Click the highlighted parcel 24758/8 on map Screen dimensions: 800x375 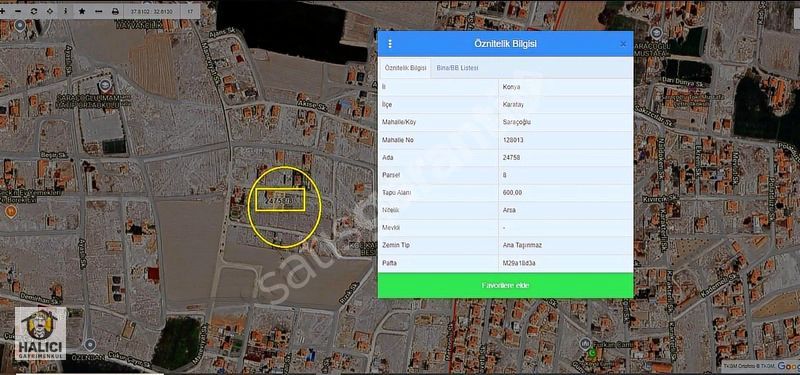coord(280,199)
